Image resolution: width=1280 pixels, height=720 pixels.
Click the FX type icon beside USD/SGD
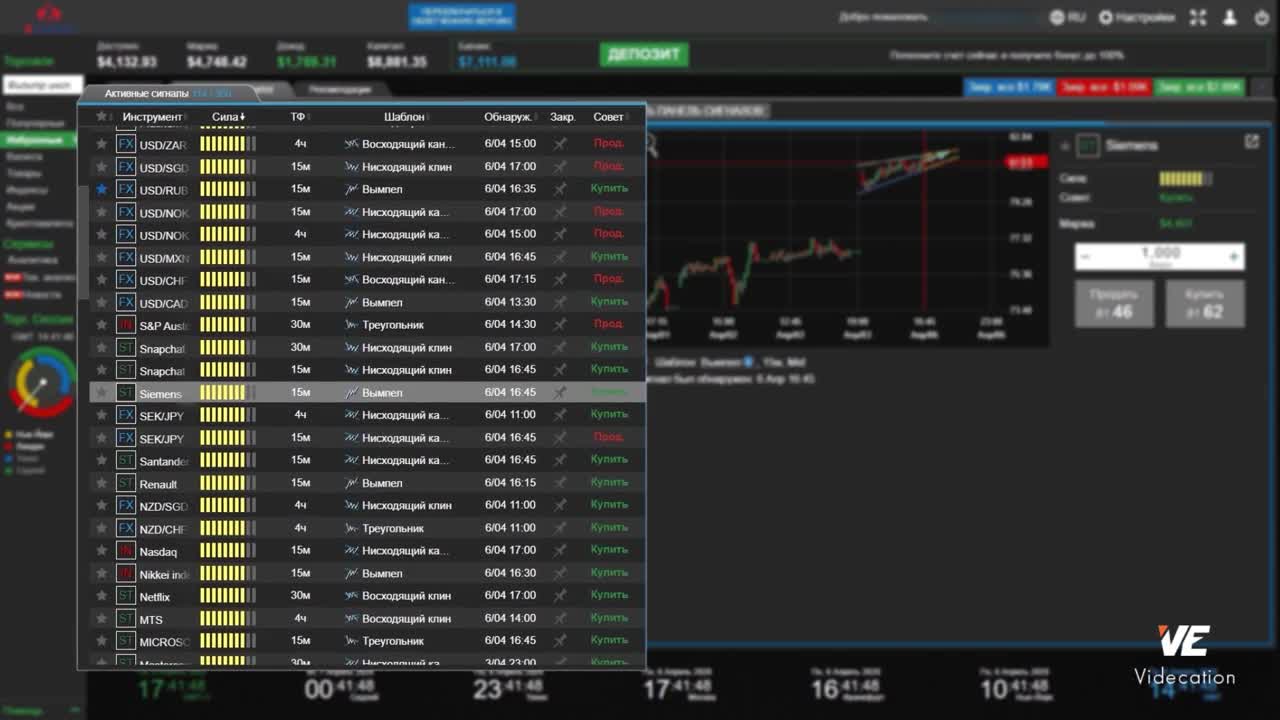[x=126, y=167]
